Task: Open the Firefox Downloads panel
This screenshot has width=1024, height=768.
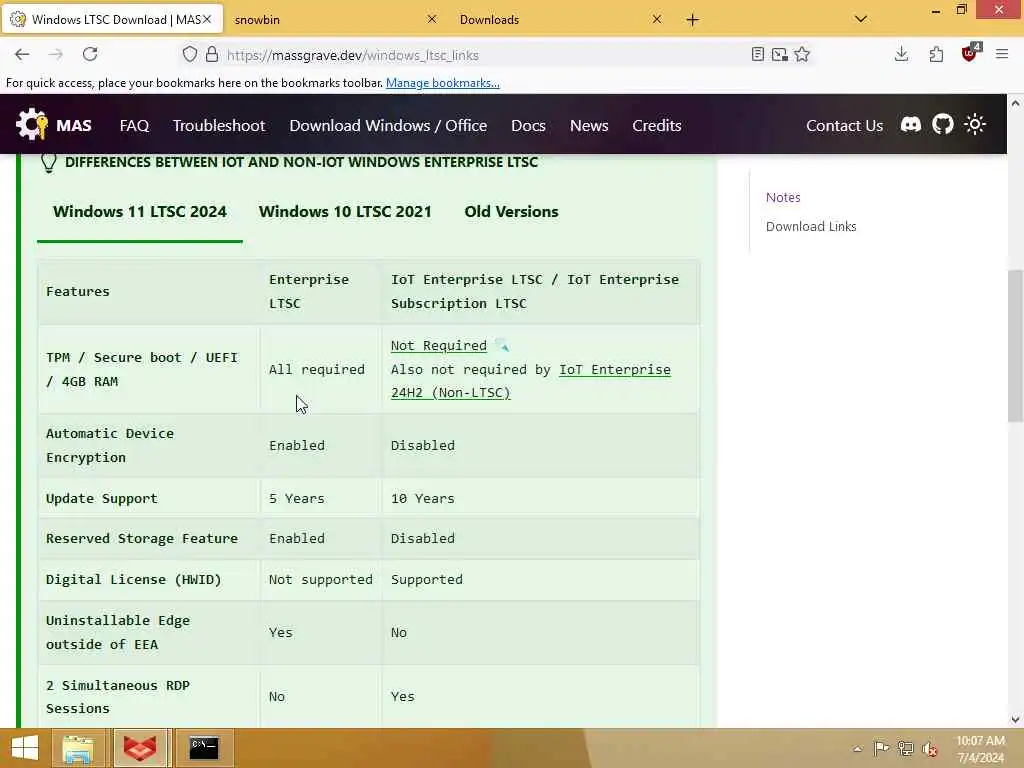Action: point(901,55)
